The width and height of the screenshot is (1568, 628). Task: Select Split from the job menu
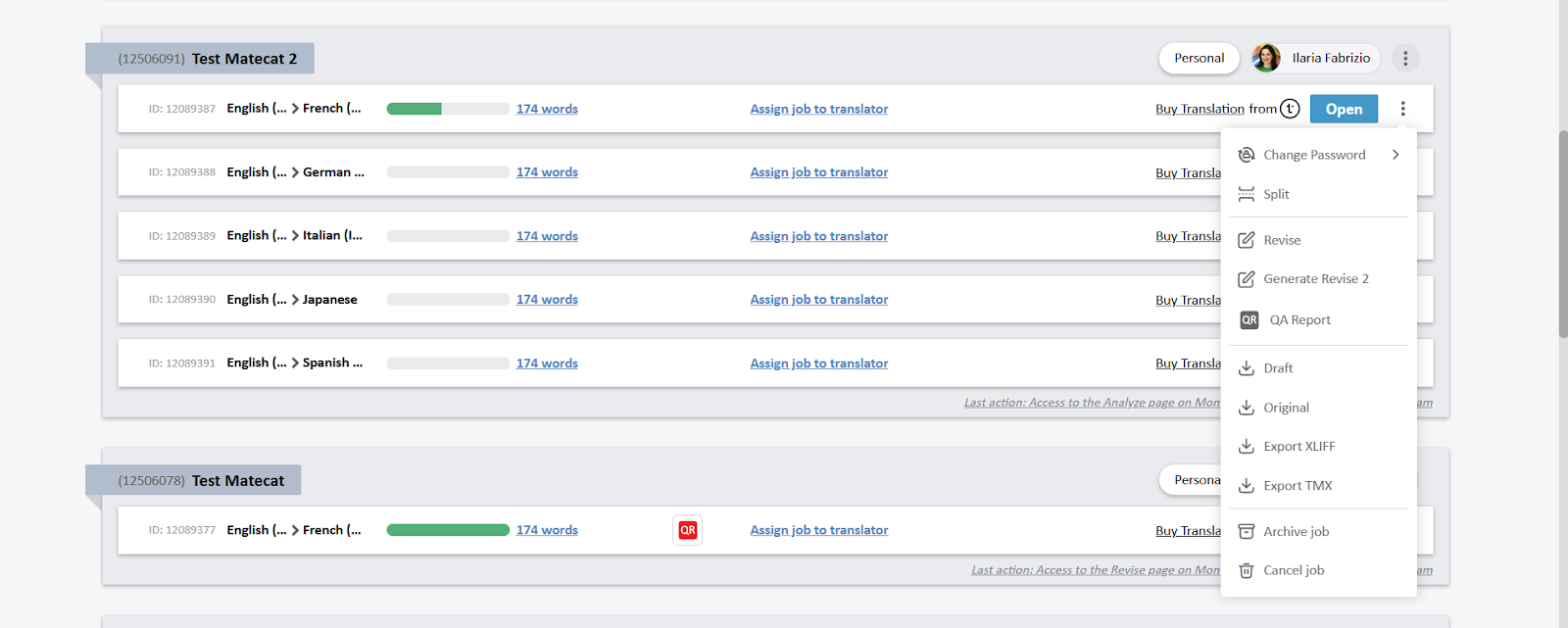(1276, 194)
